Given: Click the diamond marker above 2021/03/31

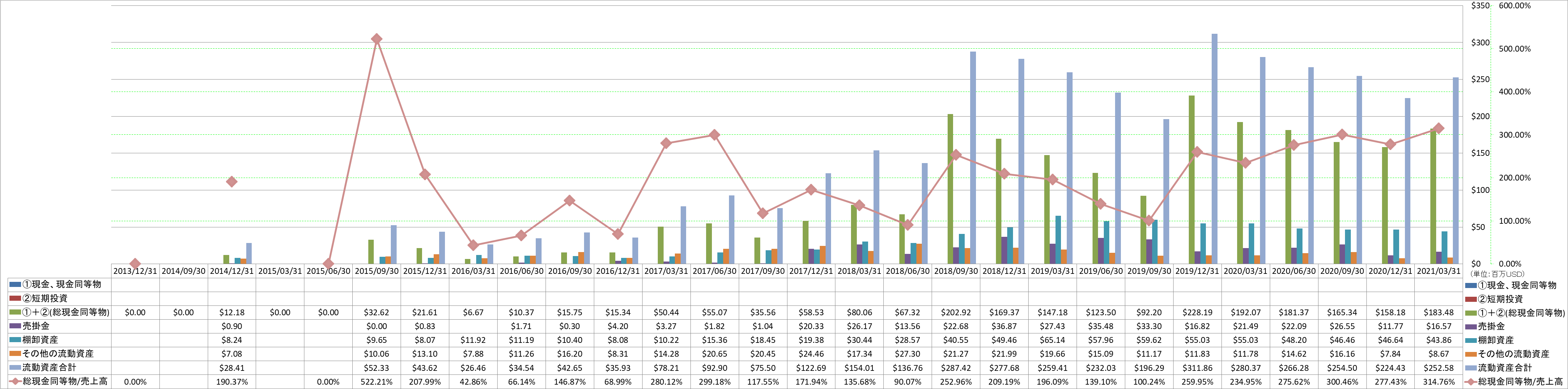Looking at the screenshot, I should (1438, 129).
